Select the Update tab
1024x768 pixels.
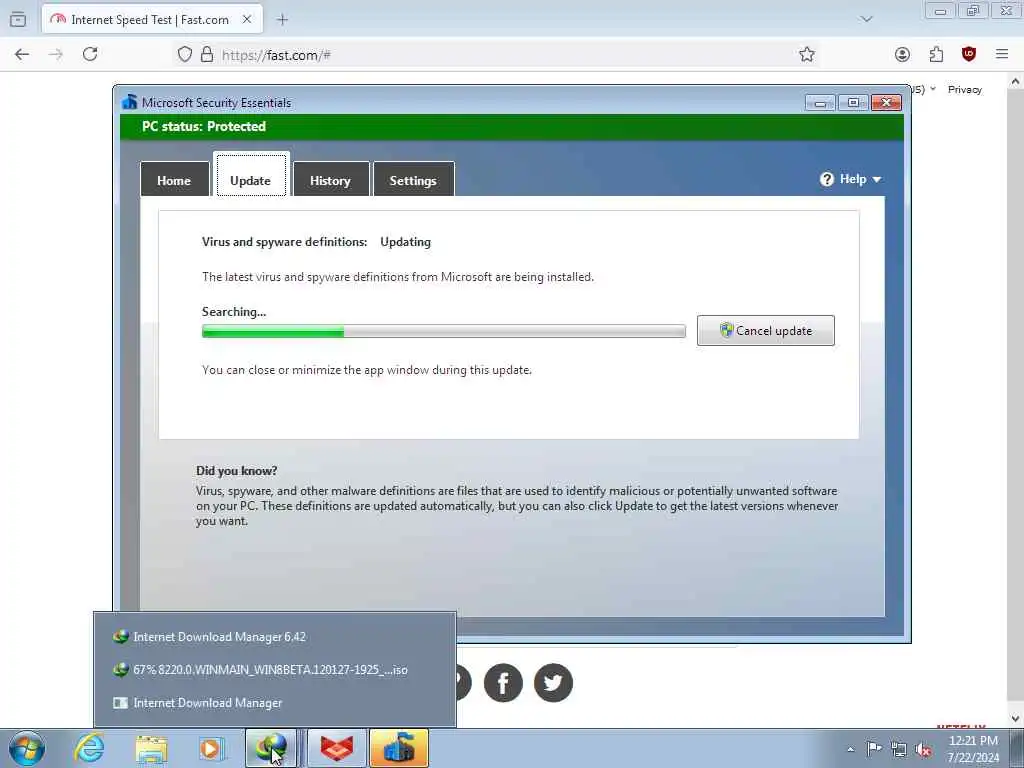point(251,175)
